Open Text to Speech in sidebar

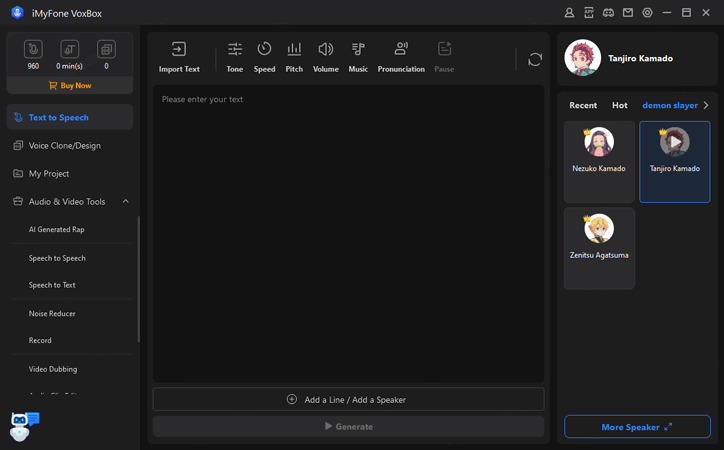click(x=70, y=117)
